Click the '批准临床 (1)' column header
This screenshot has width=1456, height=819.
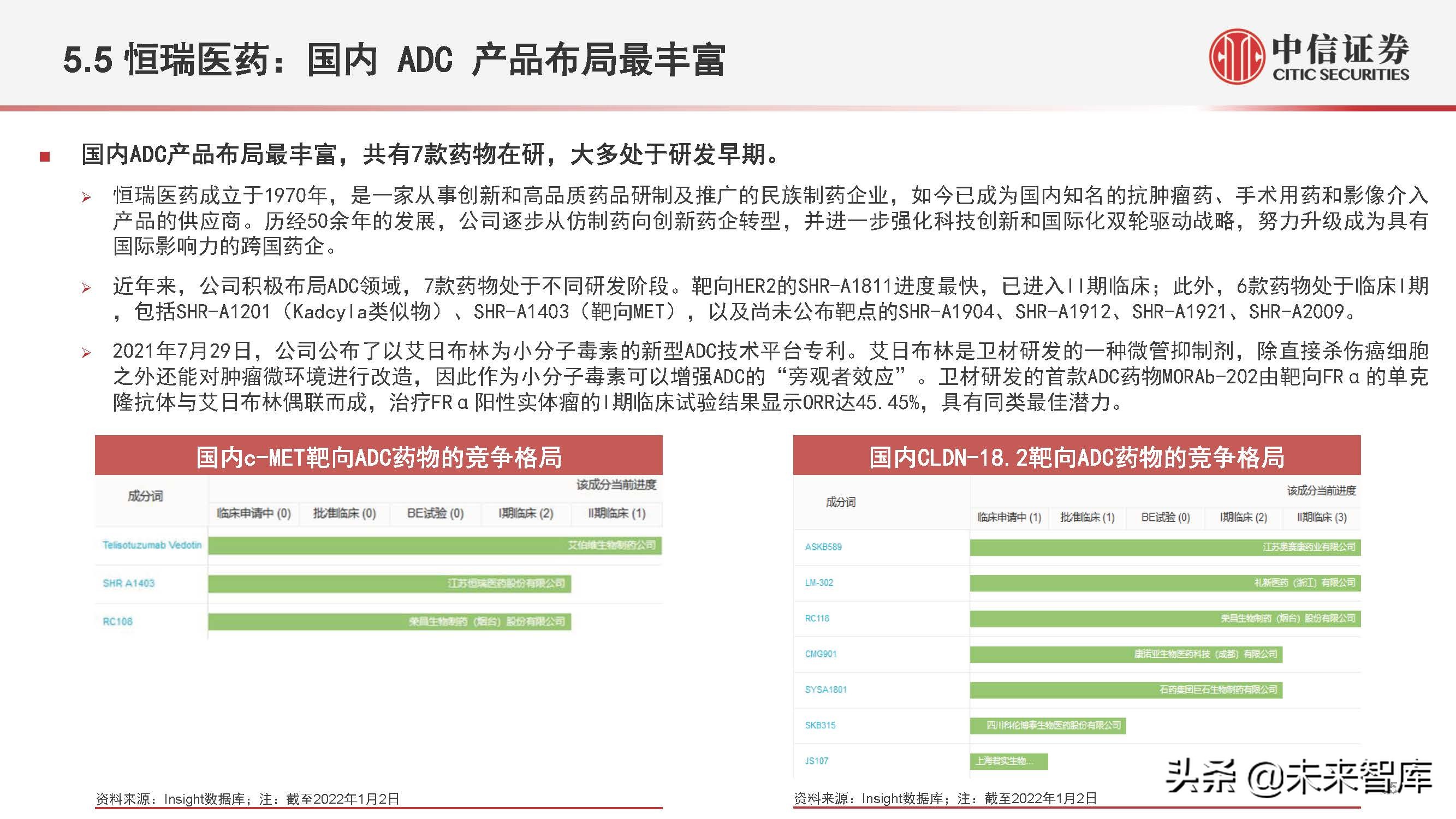click(x=1087, y=517)
